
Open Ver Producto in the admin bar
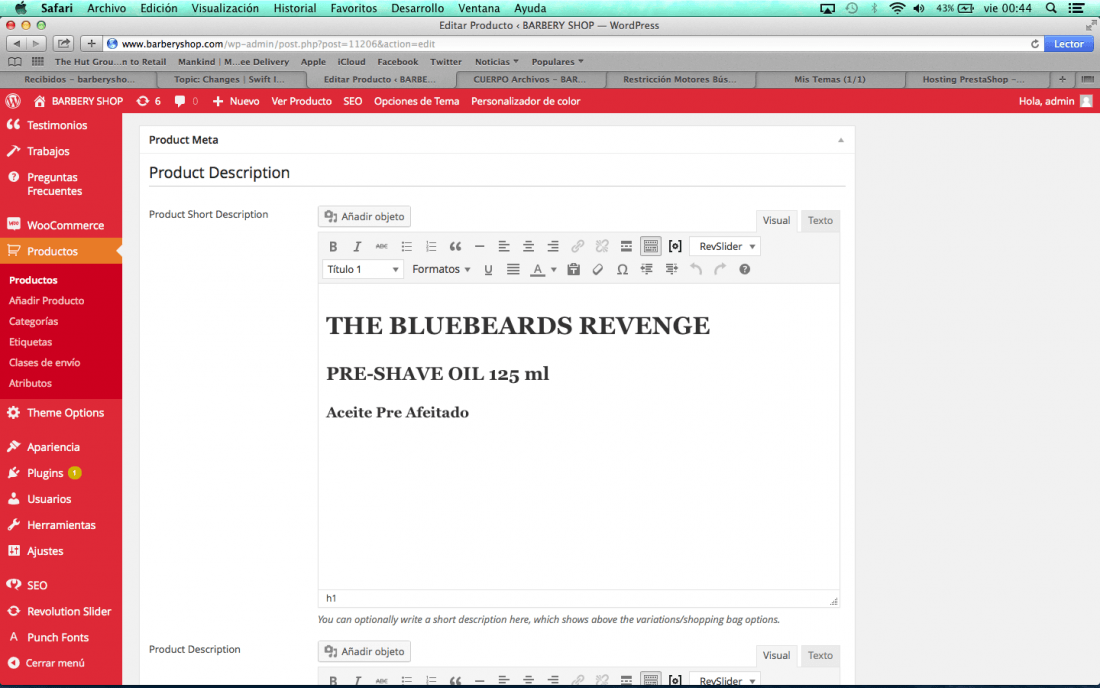coord(302,101)
